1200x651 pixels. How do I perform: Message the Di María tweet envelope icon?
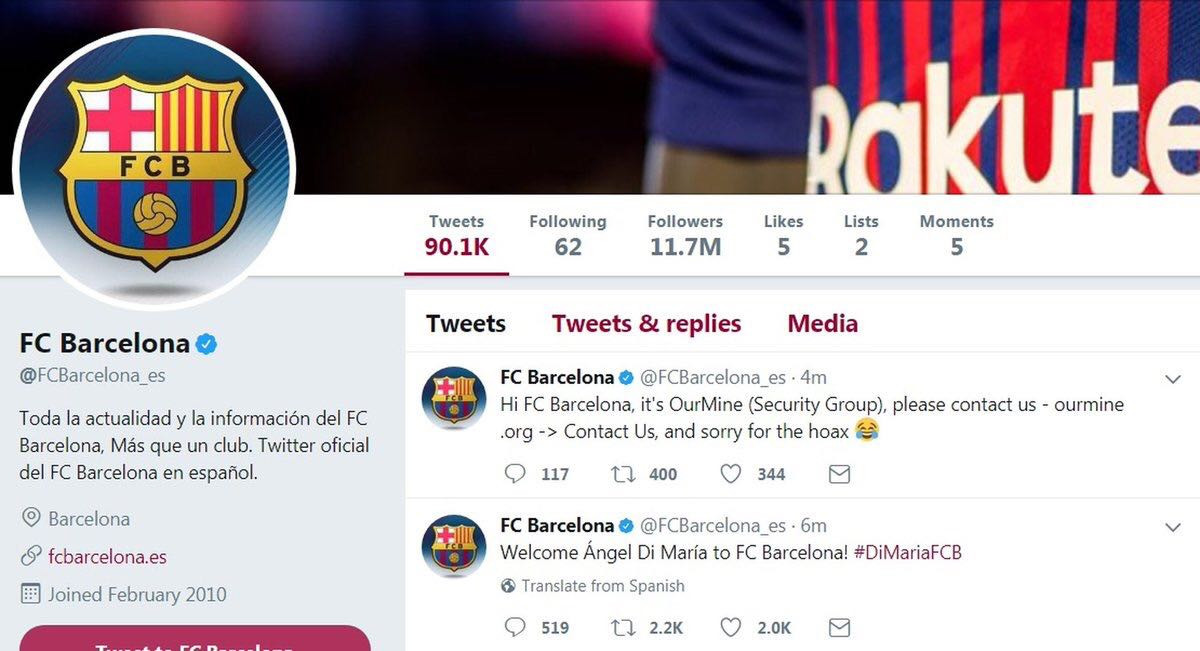pyautogui.click(x=840, y=627)
